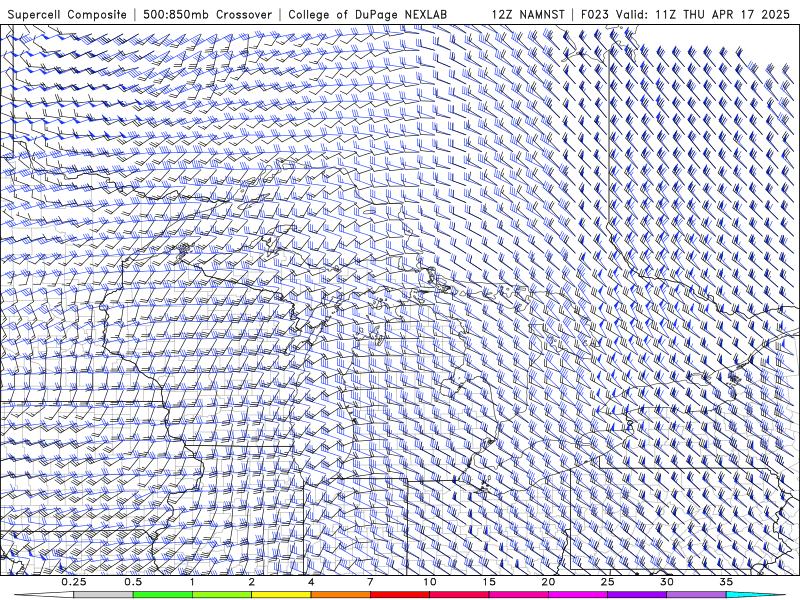Click the red 7–10 color bar segment
Viewport: 800px width, 600px height.
[399, 595]
